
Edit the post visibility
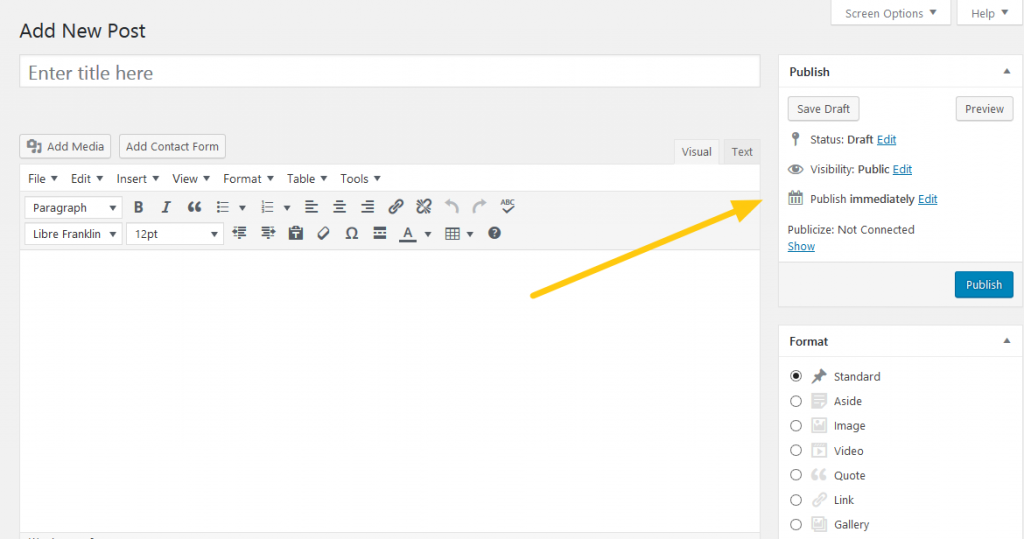point(902,169)
